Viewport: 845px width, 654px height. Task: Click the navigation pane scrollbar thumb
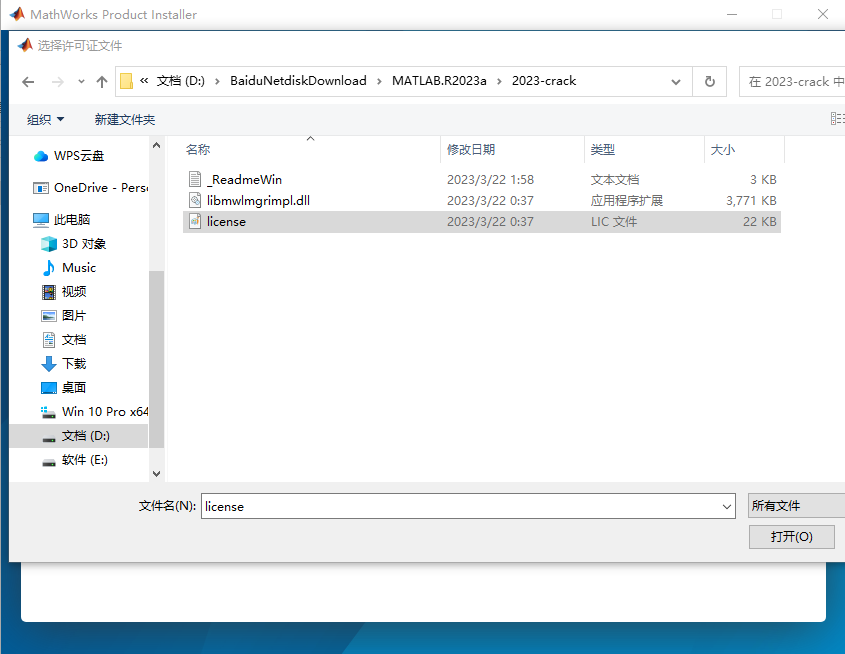156,359
